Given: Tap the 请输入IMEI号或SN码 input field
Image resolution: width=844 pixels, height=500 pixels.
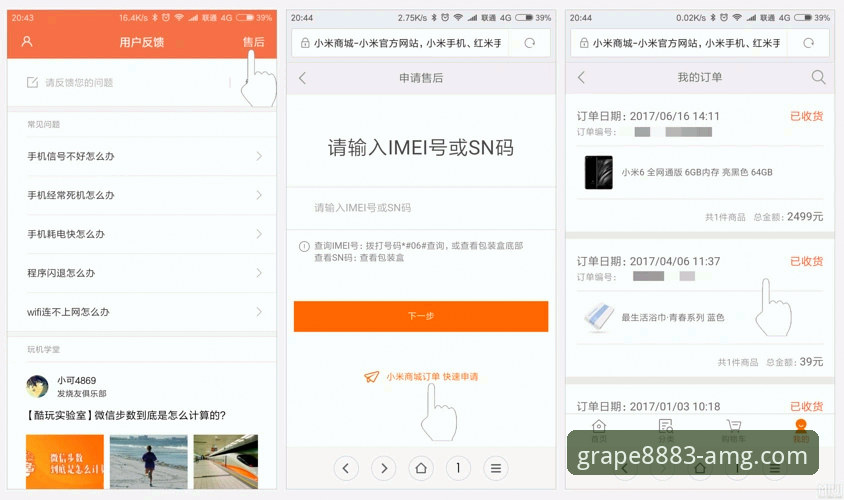Looking at the screenshot, I should [421, 208].
